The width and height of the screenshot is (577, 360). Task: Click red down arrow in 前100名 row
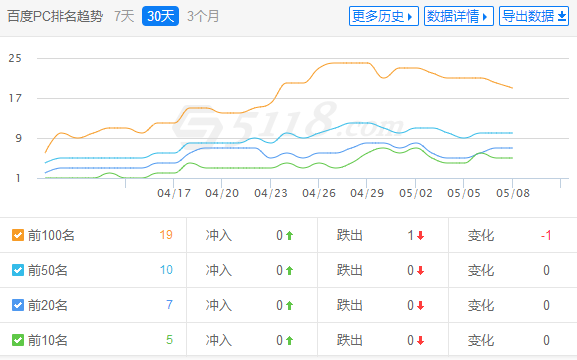tap(421, 235)
